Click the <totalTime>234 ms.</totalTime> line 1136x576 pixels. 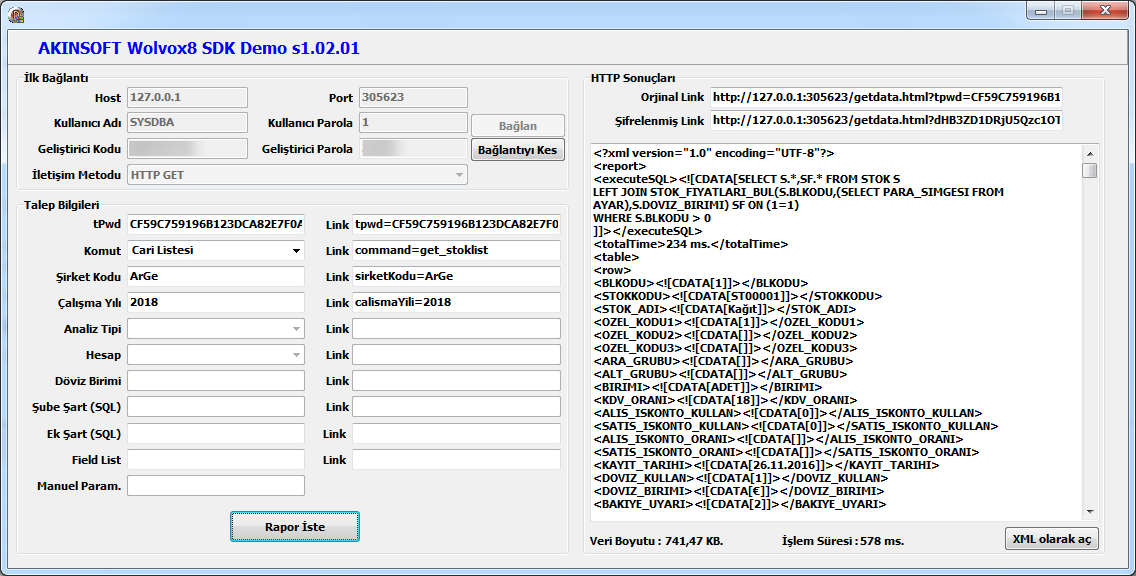tap(690, 245)
